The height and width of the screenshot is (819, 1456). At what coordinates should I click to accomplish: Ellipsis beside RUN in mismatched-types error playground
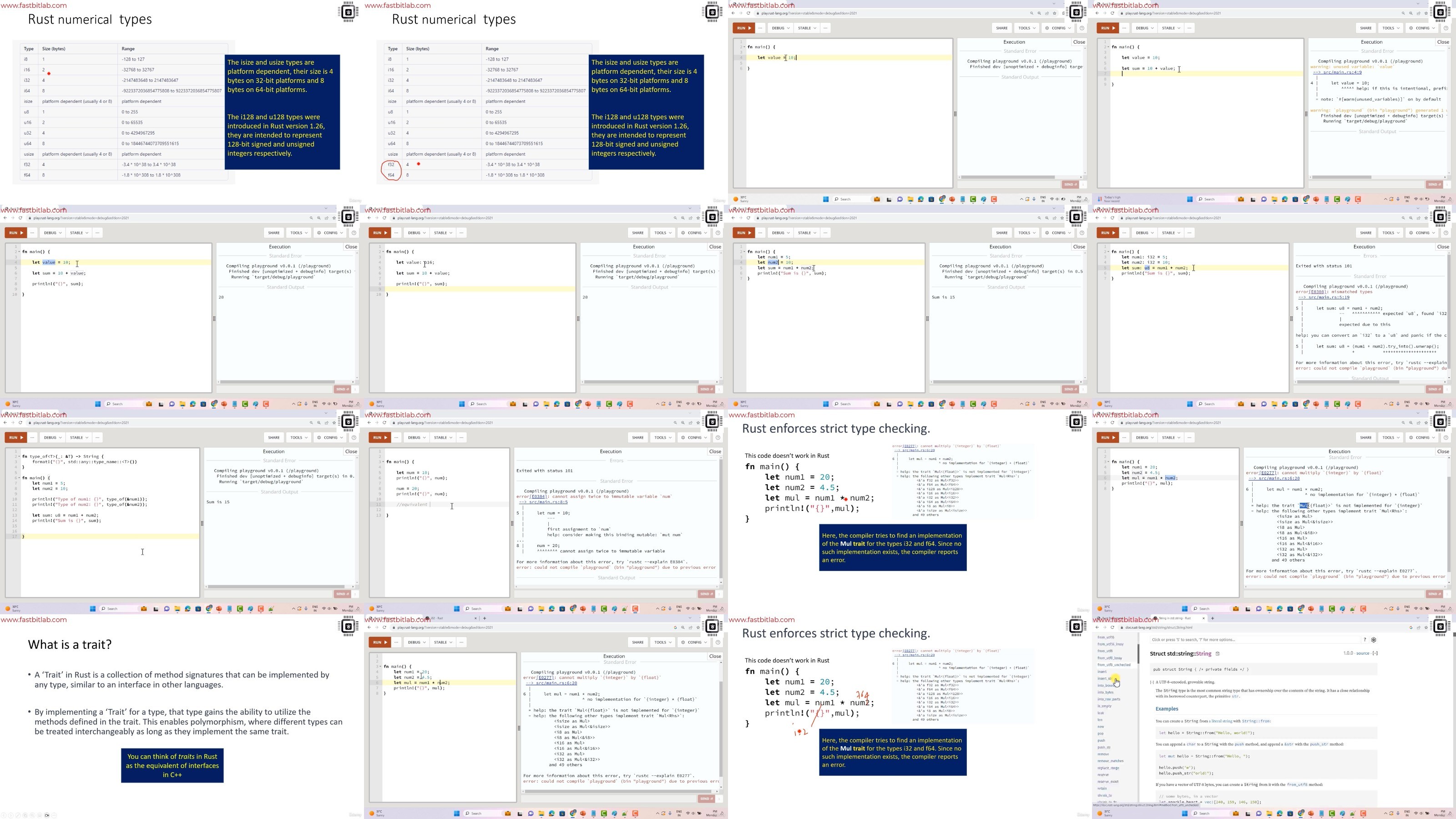tap(1124, 233)
